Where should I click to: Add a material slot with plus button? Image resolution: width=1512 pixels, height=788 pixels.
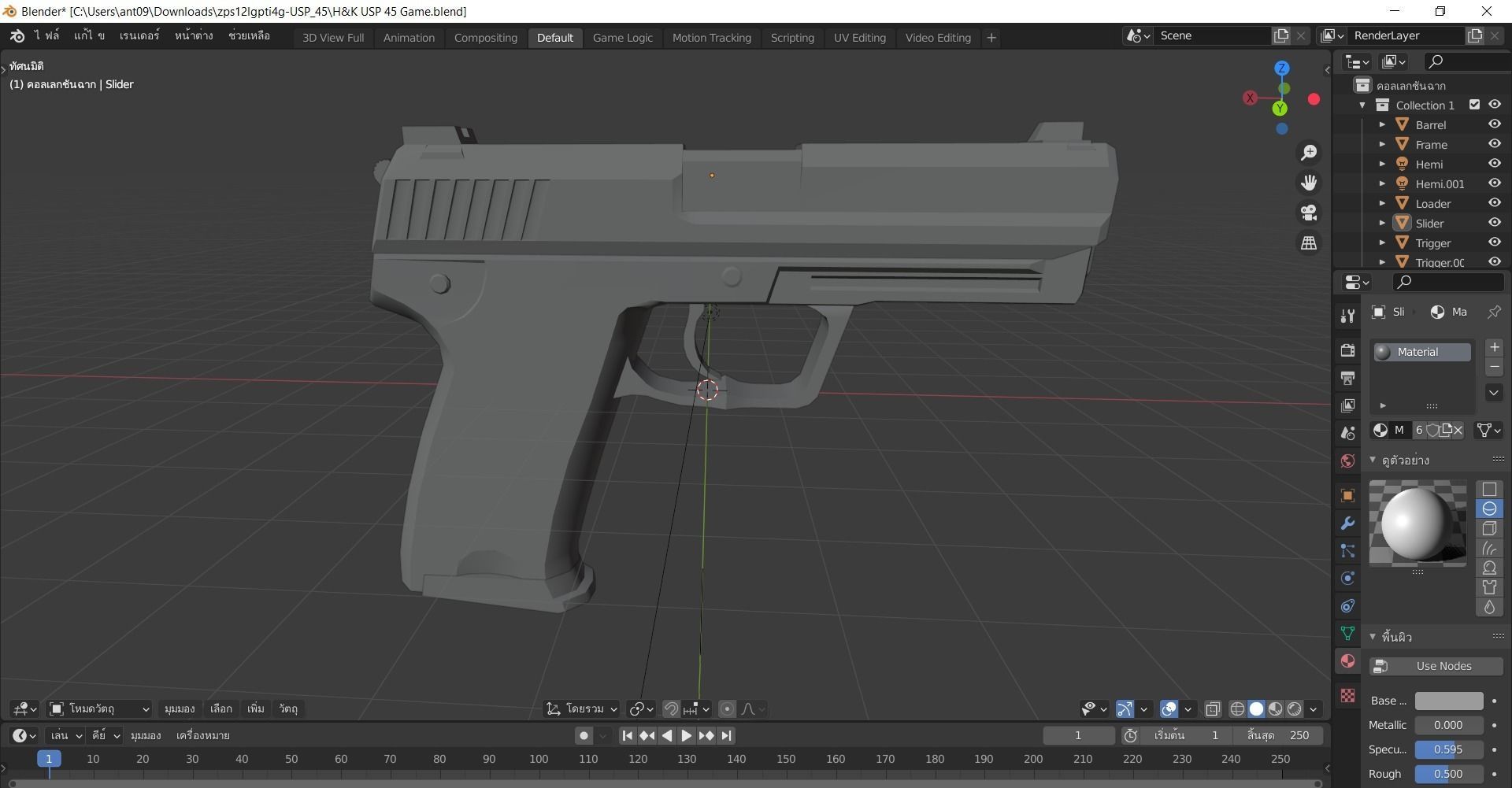pyautogui.click(x=1493, y=347)
